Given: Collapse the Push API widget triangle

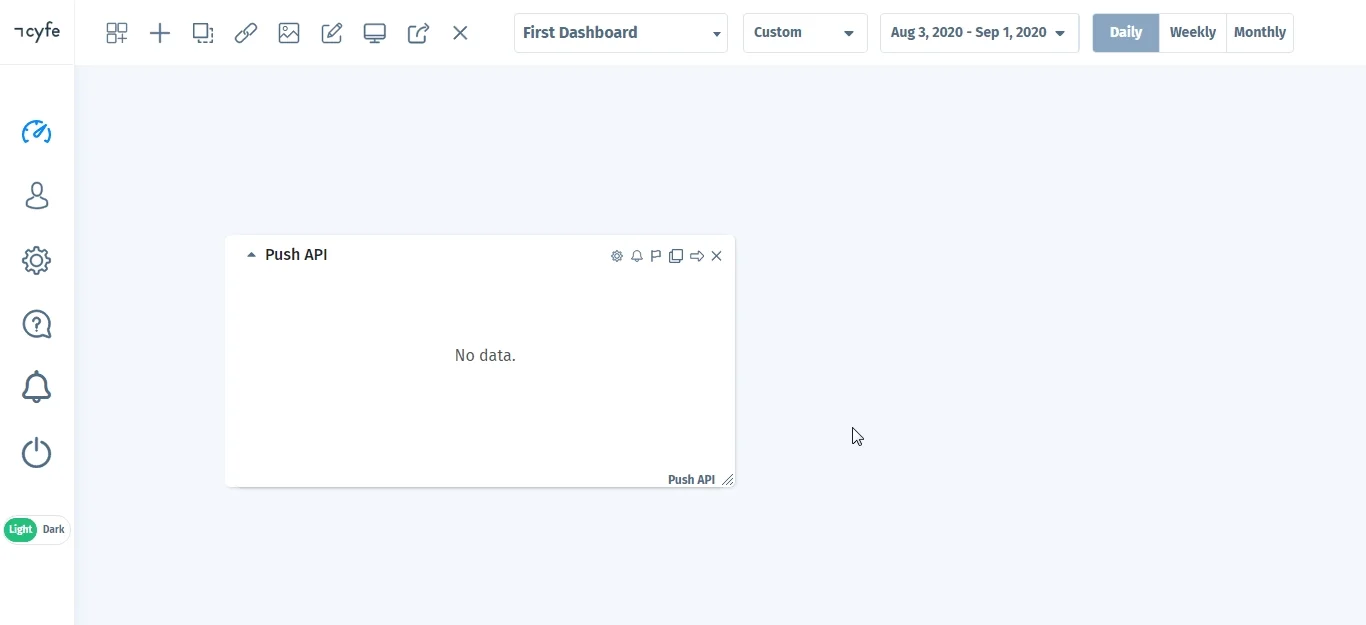Looking at the screenshot, I should [x=251, y=255].
